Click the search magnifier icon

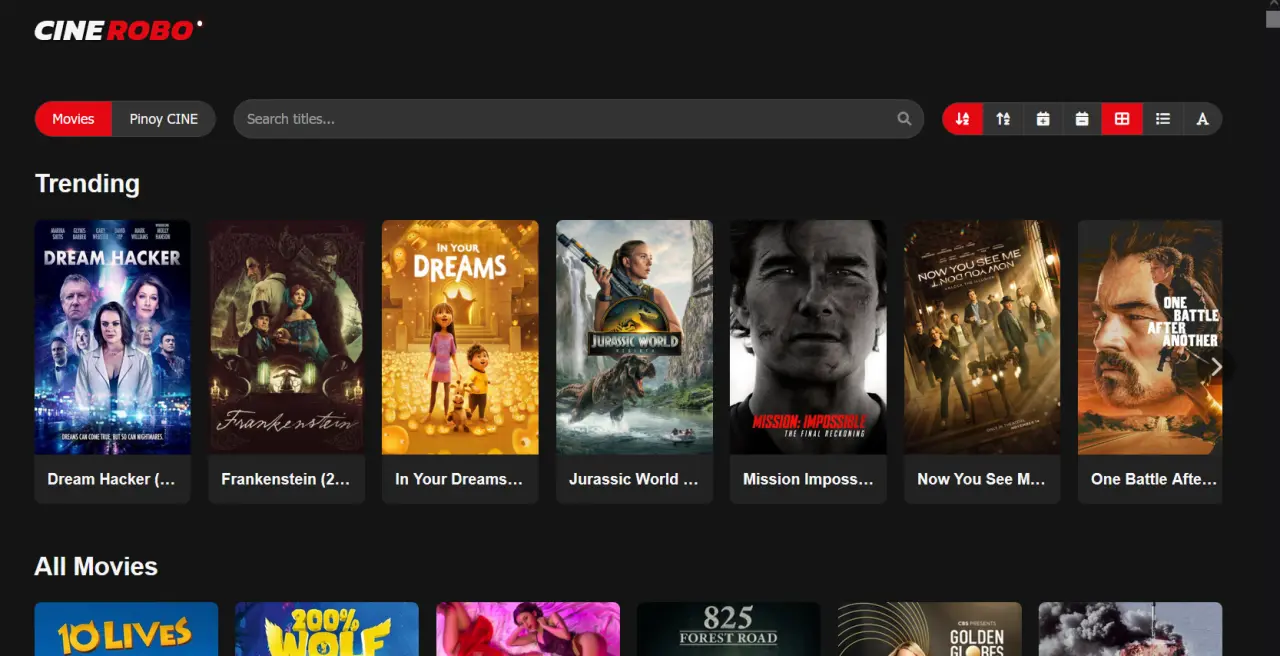(904, 119)
